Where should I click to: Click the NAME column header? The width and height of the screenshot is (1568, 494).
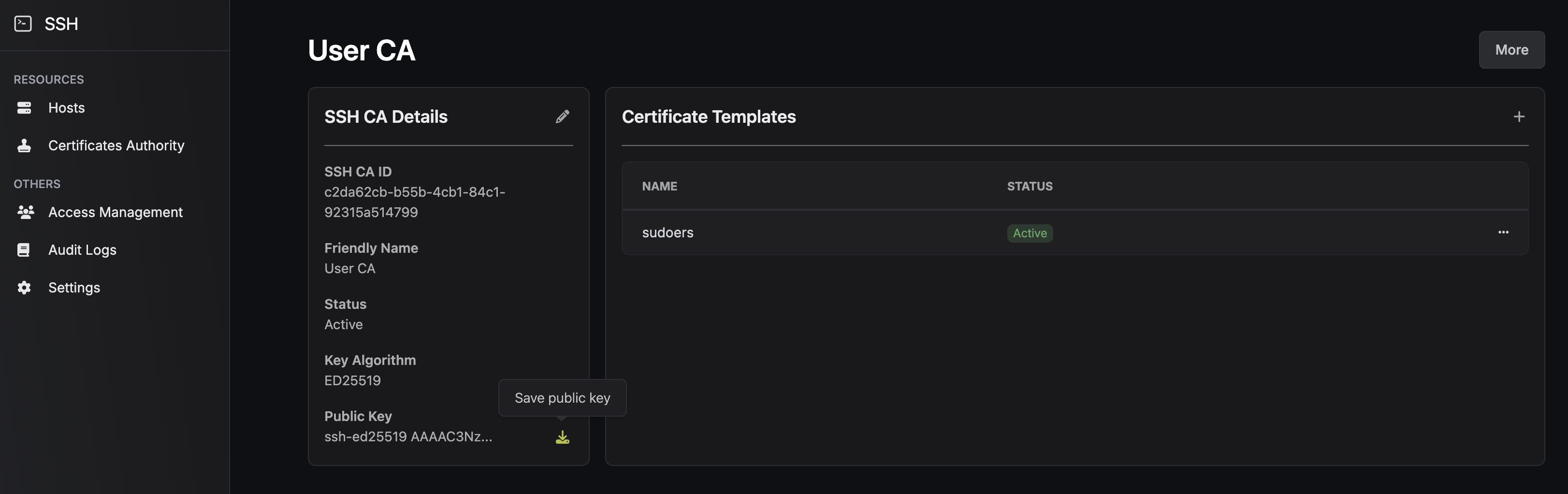tap(659, 186)
